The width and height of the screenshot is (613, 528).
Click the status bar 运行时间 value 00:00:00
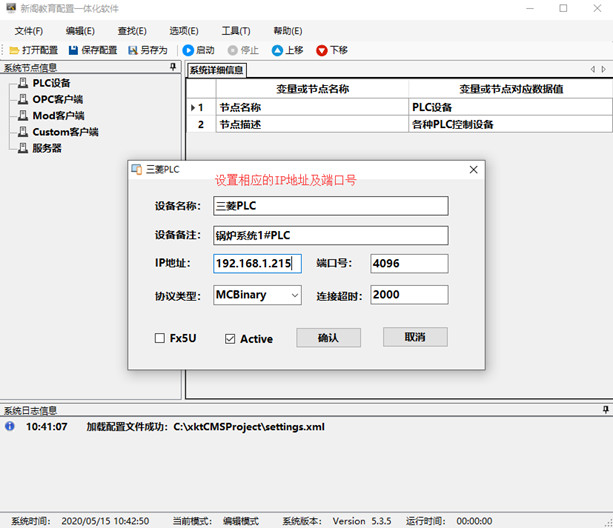tap(474, 521)
